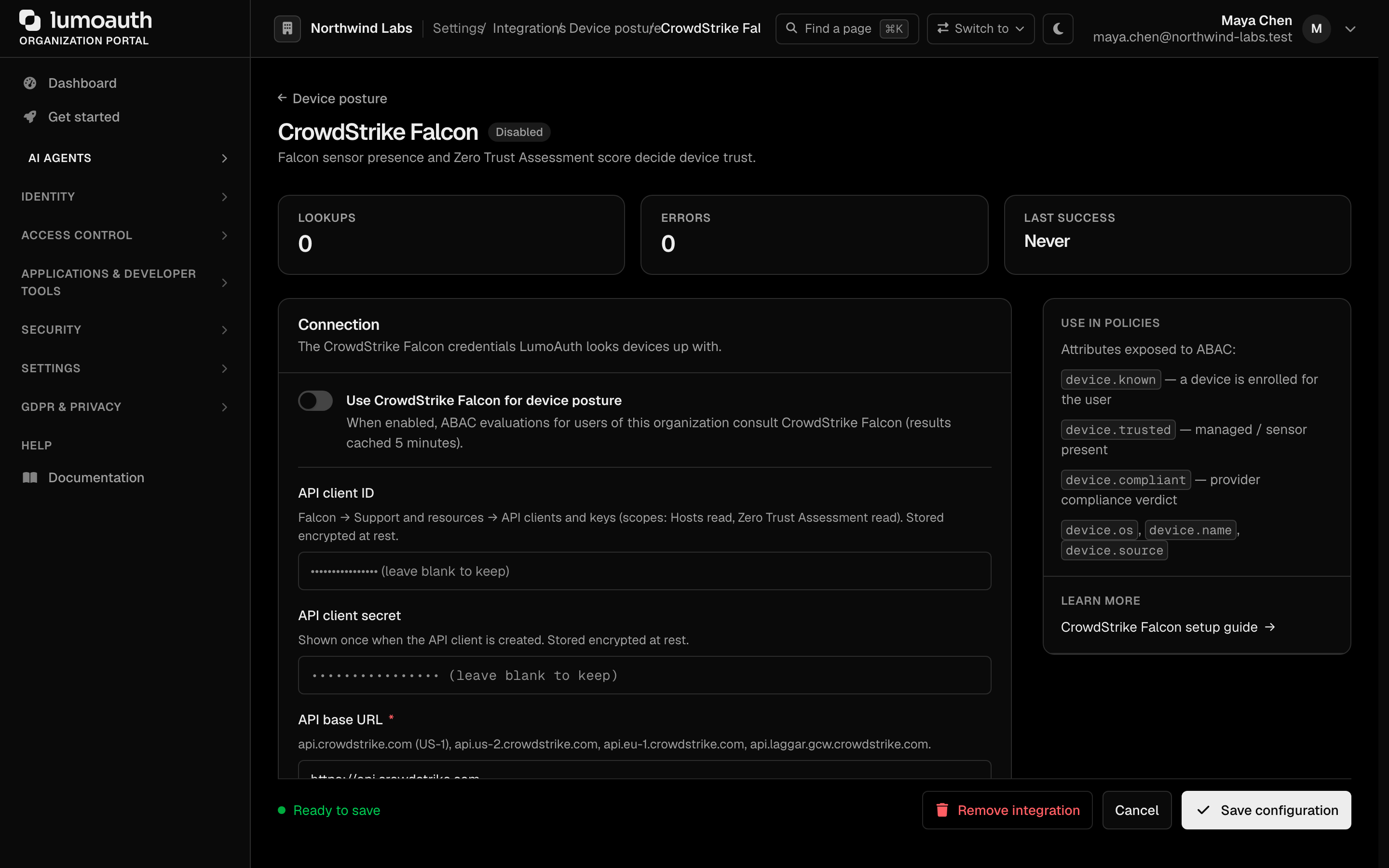Click the trash icon on Remove integration
1389x868 pixels.
(x=942, y=810)
